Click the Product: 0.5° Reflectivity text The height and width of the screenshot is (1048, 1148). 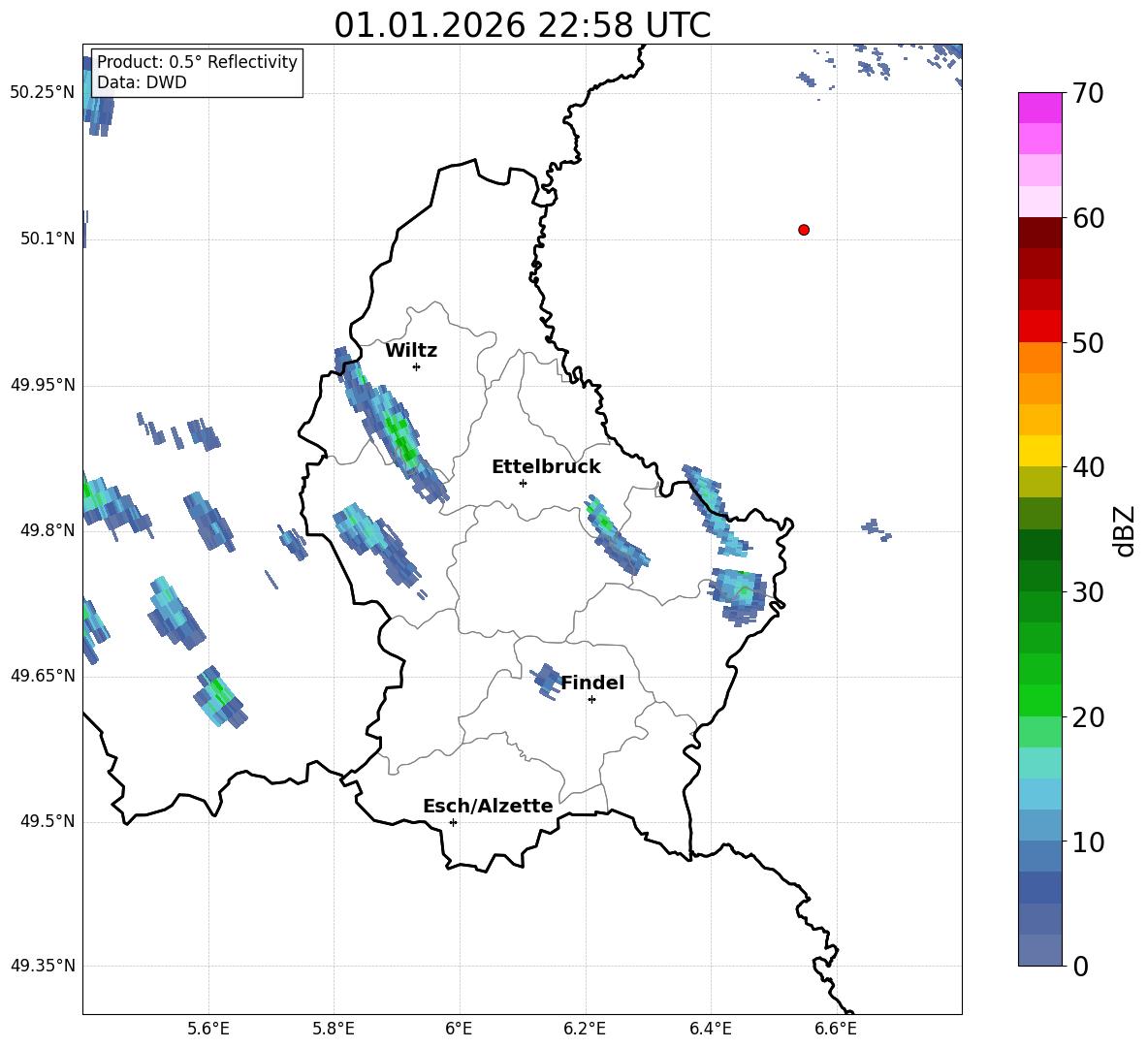click(197, 62)
